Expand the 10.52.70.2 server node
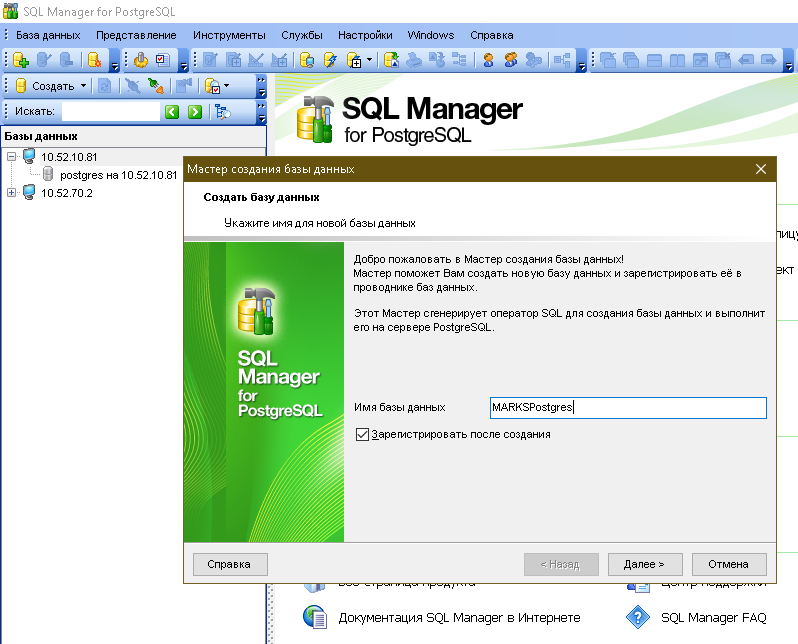Viewport: 798px width, 644px height. tap(11, 192)
